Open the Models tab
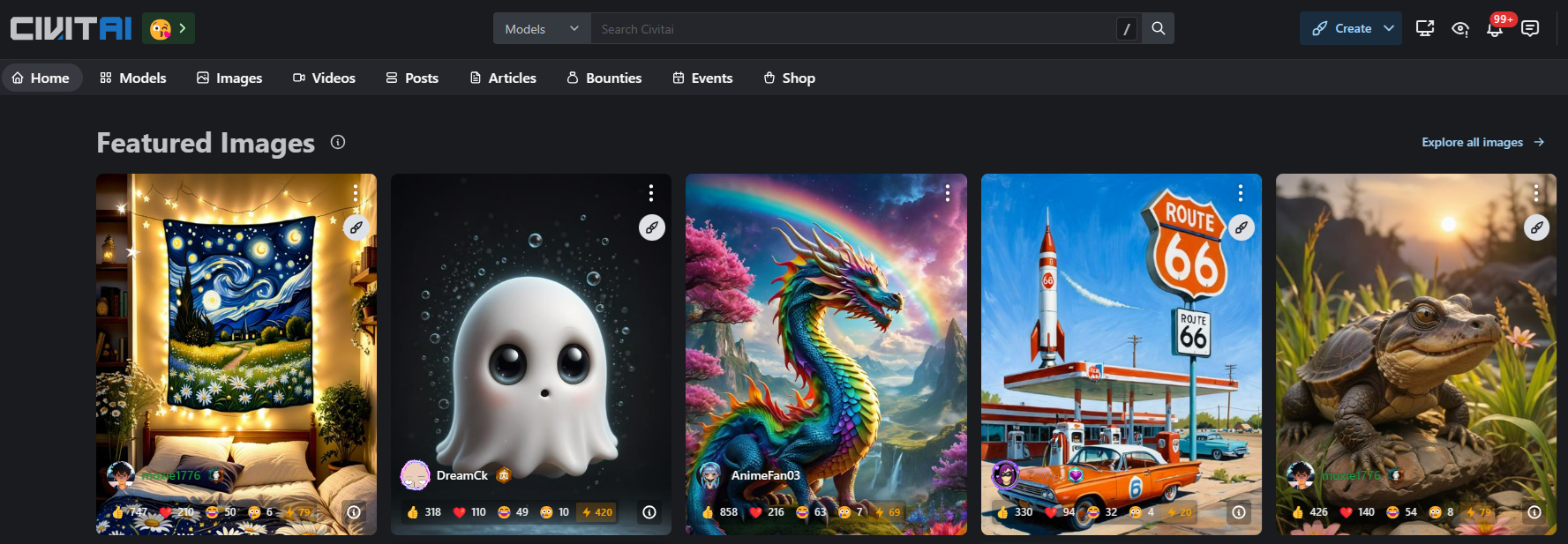This screenshot has width=1568, height=544. click(x=132, y=78)
